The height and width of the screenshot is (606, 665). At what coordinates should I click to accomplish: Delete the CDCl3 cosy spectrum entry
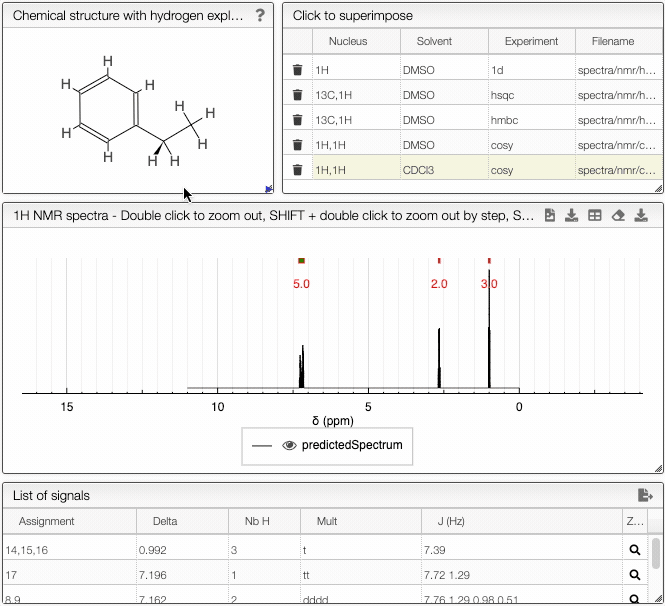[x=297, y=170]
